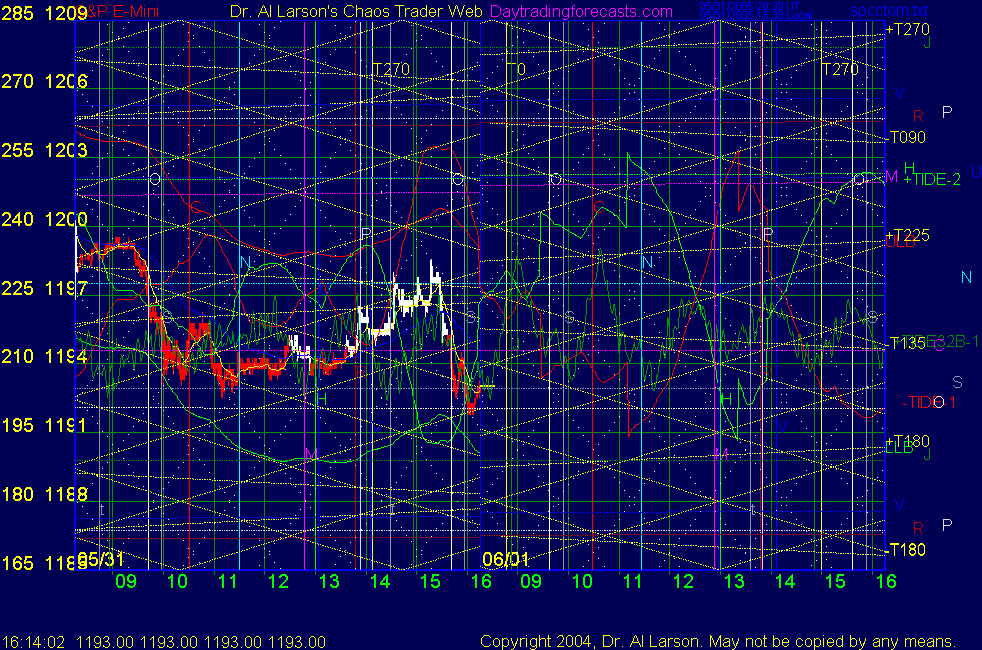982x650 pixels.
Task: Click the spcctom.txt file name label
Action: click(x=889, y=11)
